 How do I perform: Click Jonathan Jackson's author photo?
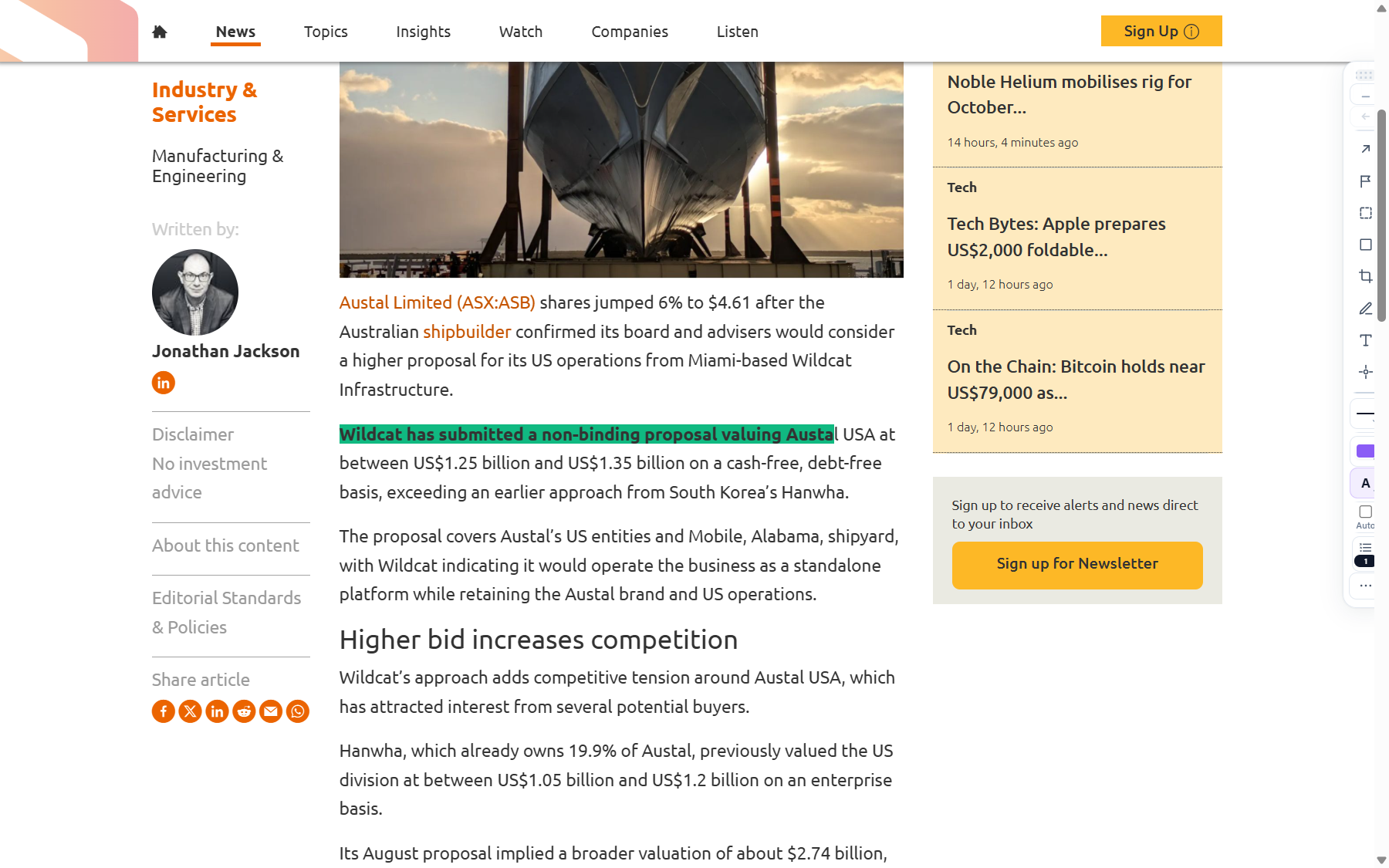tap(195, 292)
